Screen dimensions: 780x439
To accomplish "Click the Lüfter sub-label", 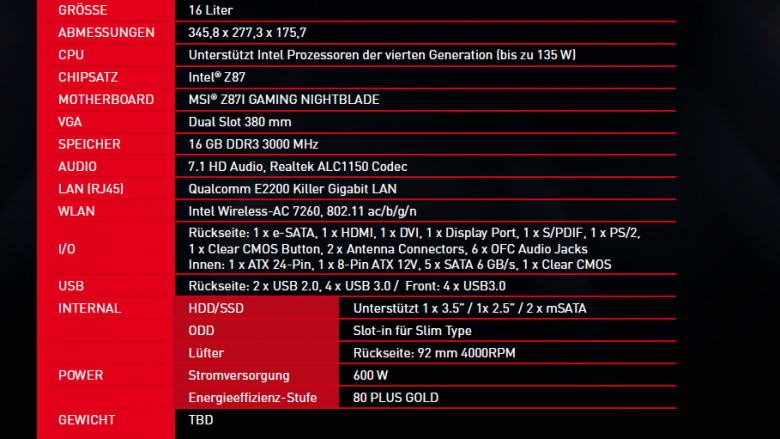I will pos(206,353).
